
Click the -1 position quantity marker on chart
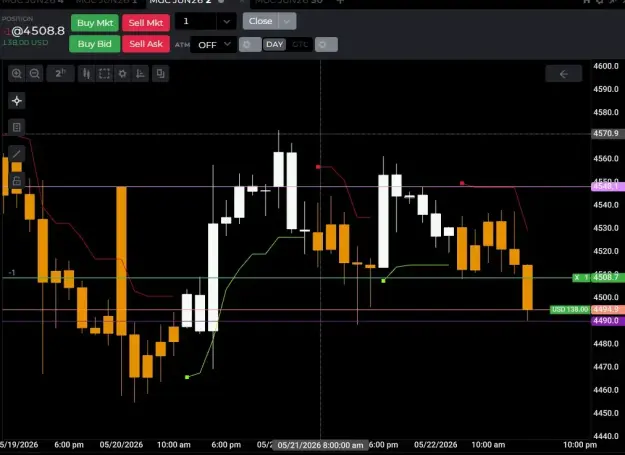click(12, 273)
